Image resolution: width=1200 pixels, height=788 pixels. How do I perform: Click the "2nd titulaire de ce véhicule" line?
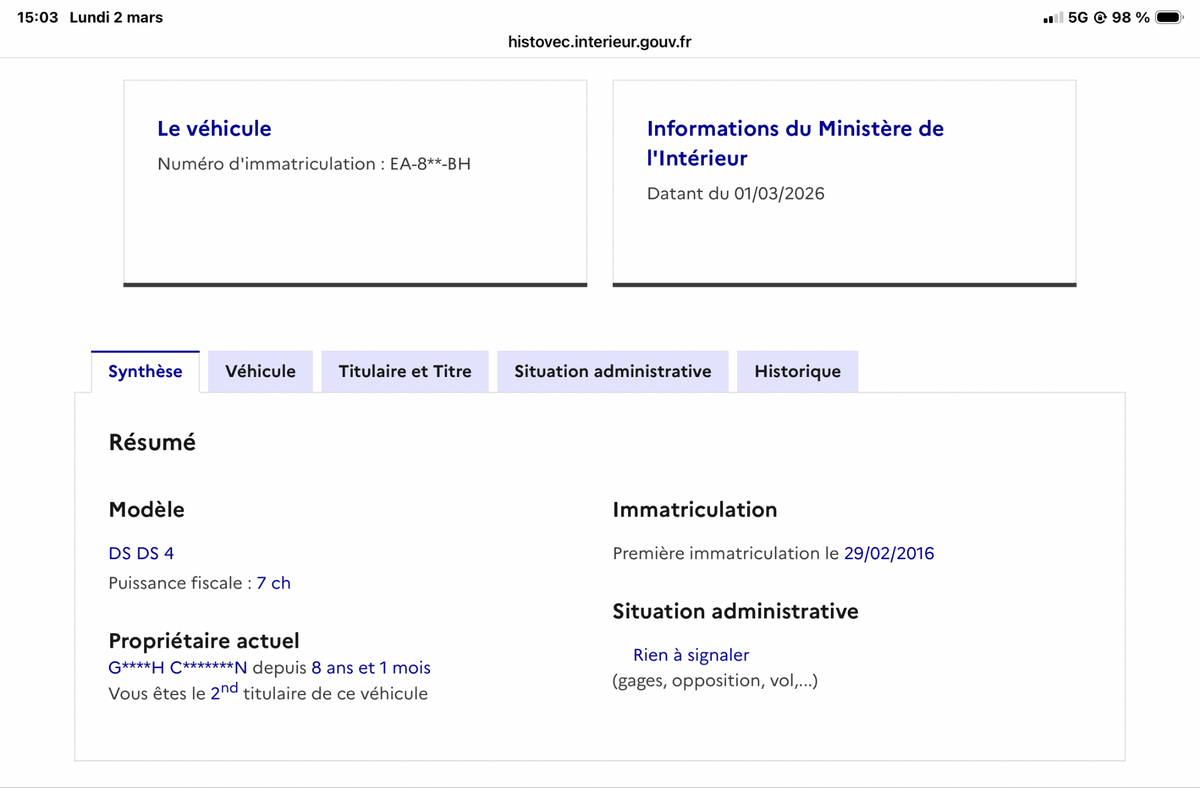click(x=268, y=692)
